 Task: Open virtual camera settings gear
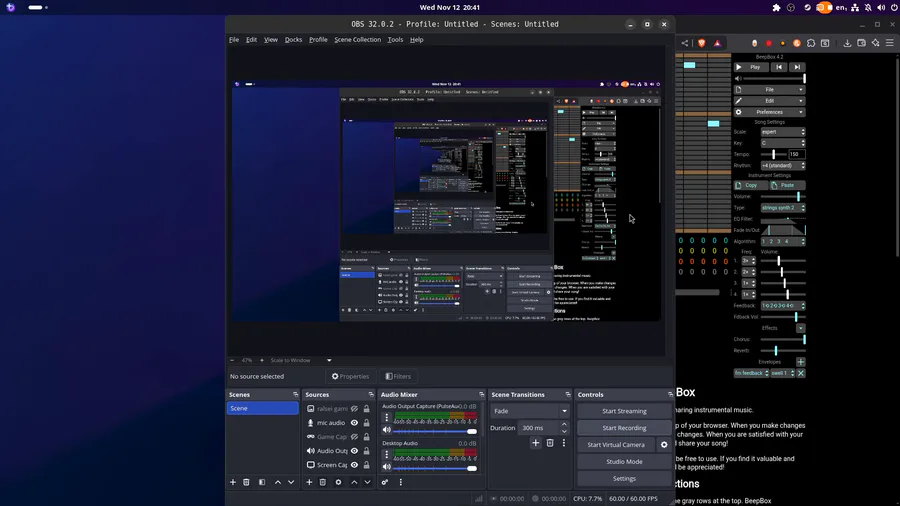point(663,445)
